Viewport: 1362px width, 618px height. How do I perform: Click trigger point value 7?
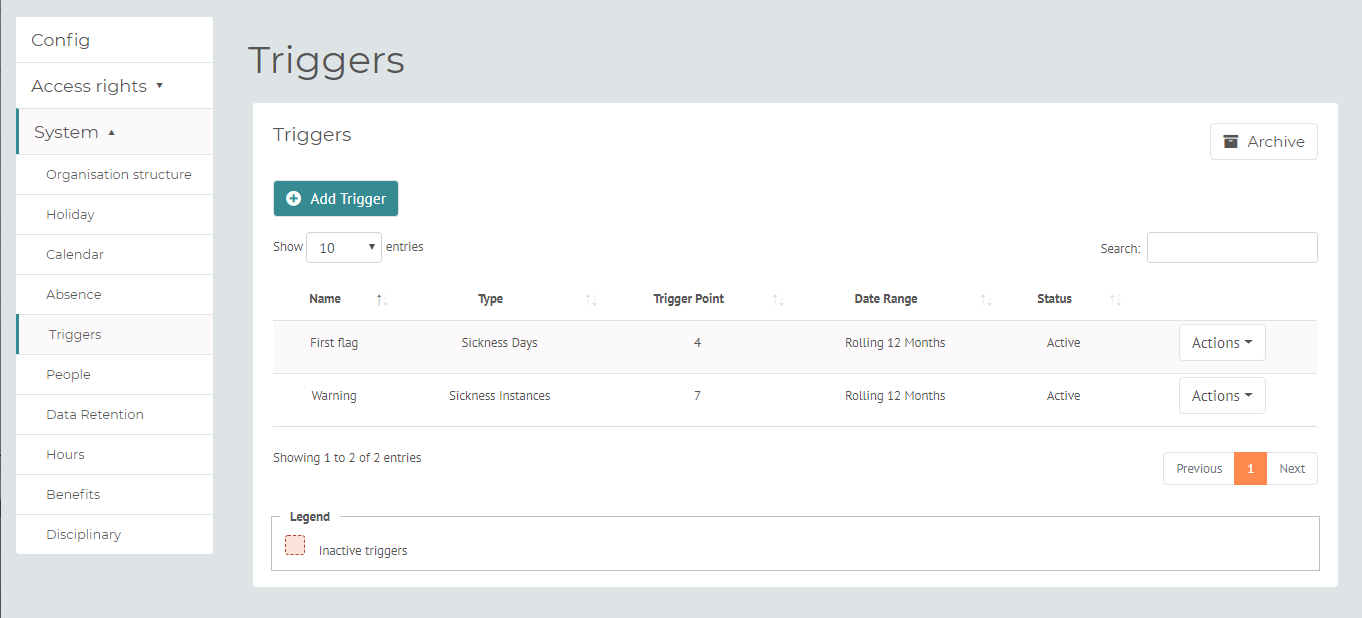point(697,396)
